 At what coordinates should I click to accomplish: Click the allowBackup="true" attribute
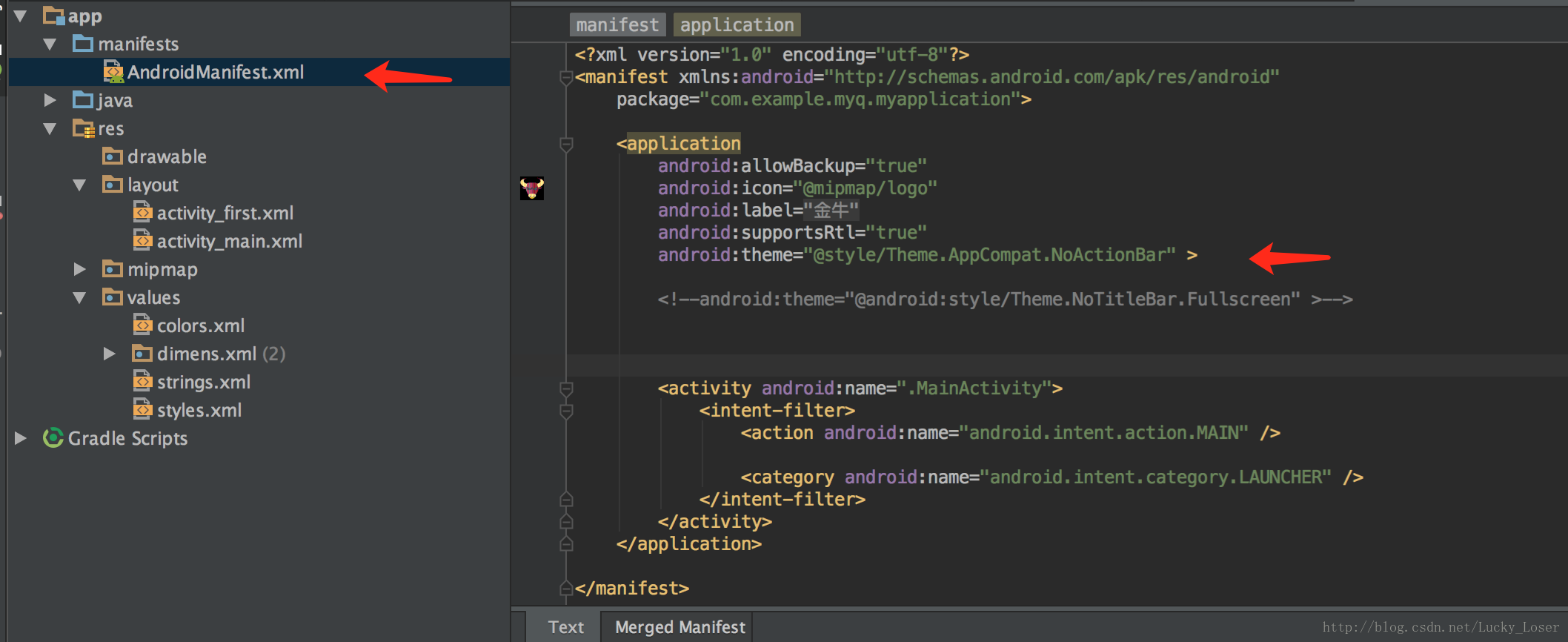click(792, 166)
